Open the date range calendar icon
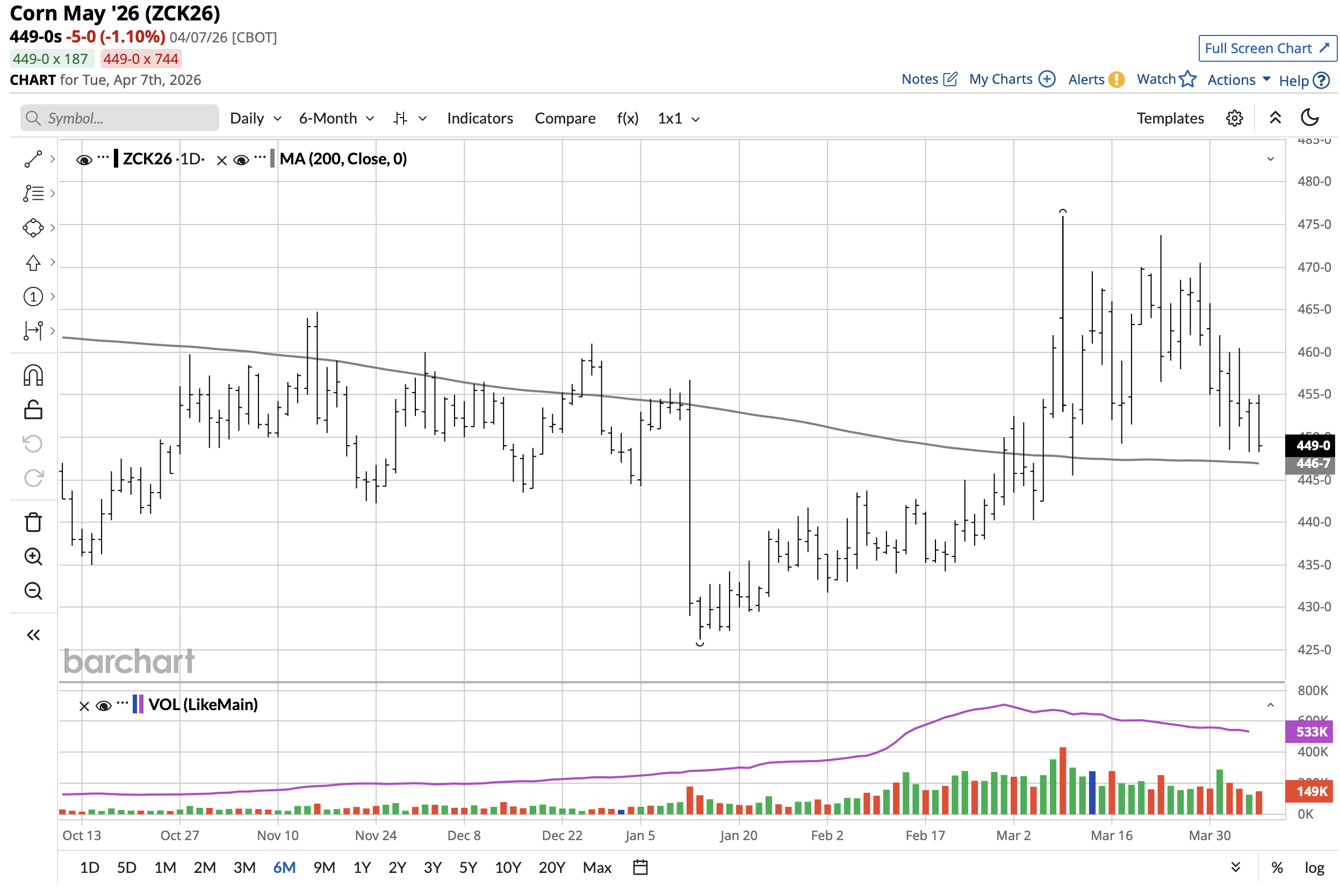 tap(640, 868)
